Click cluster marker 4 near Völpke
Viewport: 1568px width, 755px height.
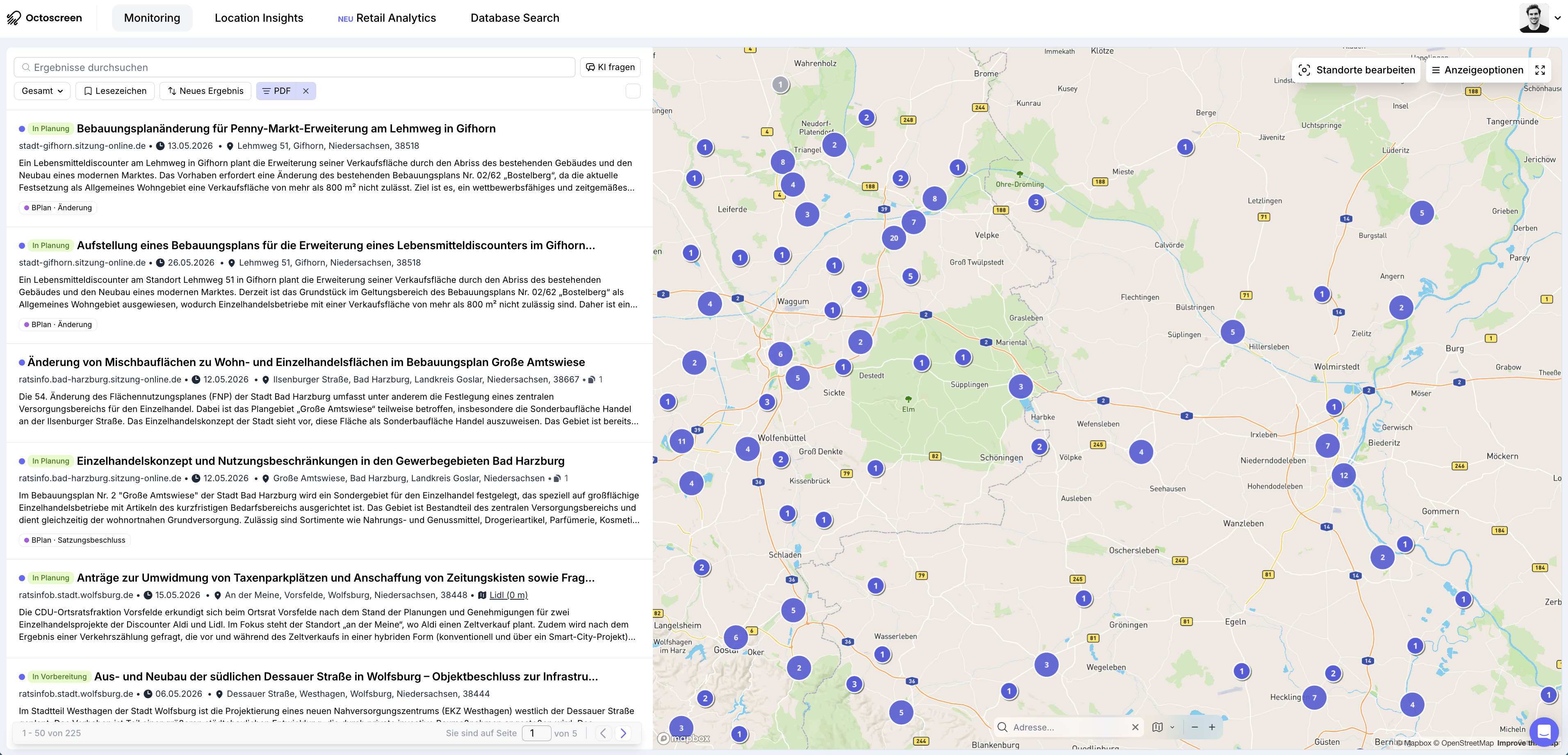click(x=1141, y=452)
